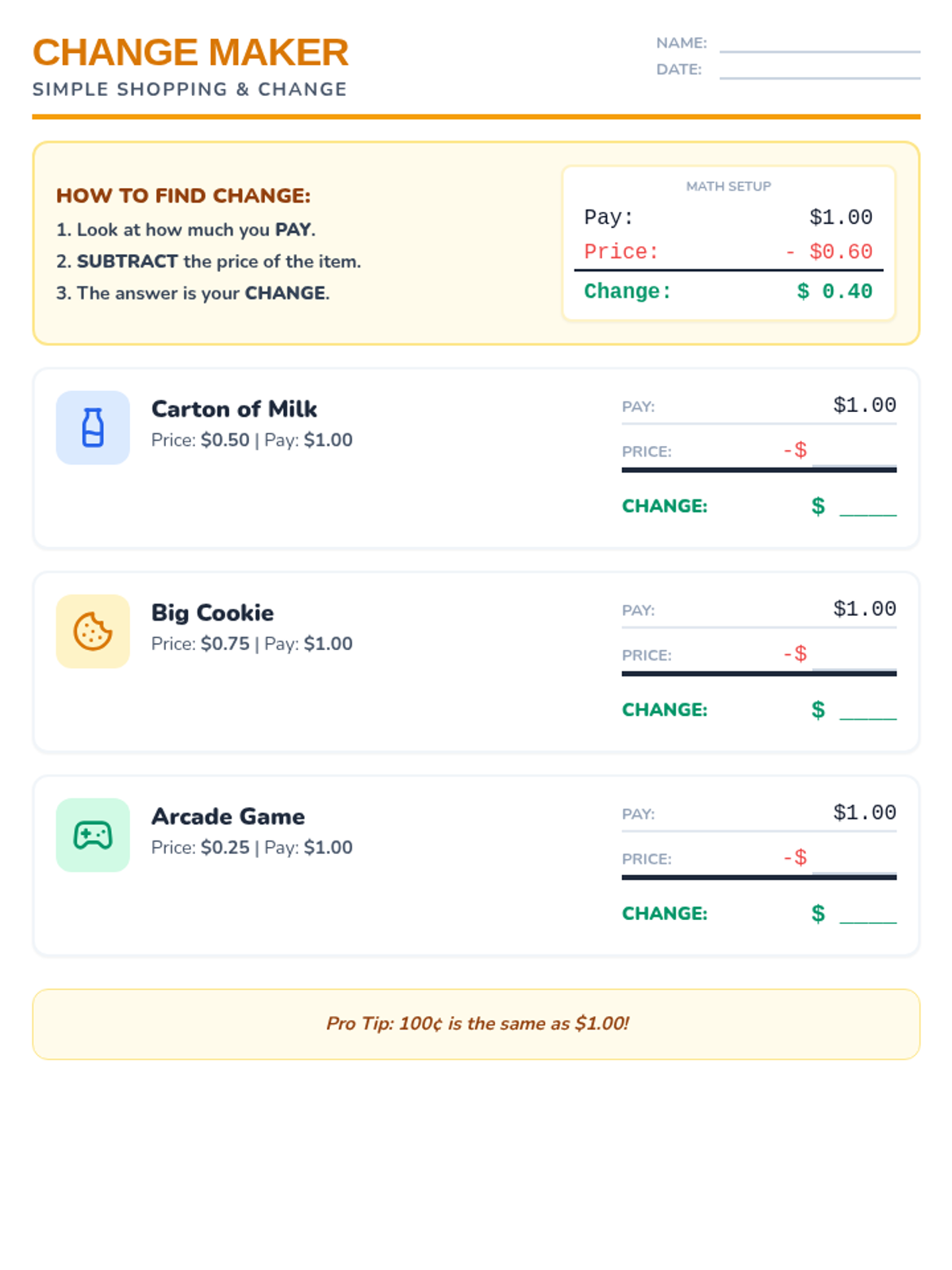Click the milk carton icon
Screen dimensions: 952x1270
(93, 428)
